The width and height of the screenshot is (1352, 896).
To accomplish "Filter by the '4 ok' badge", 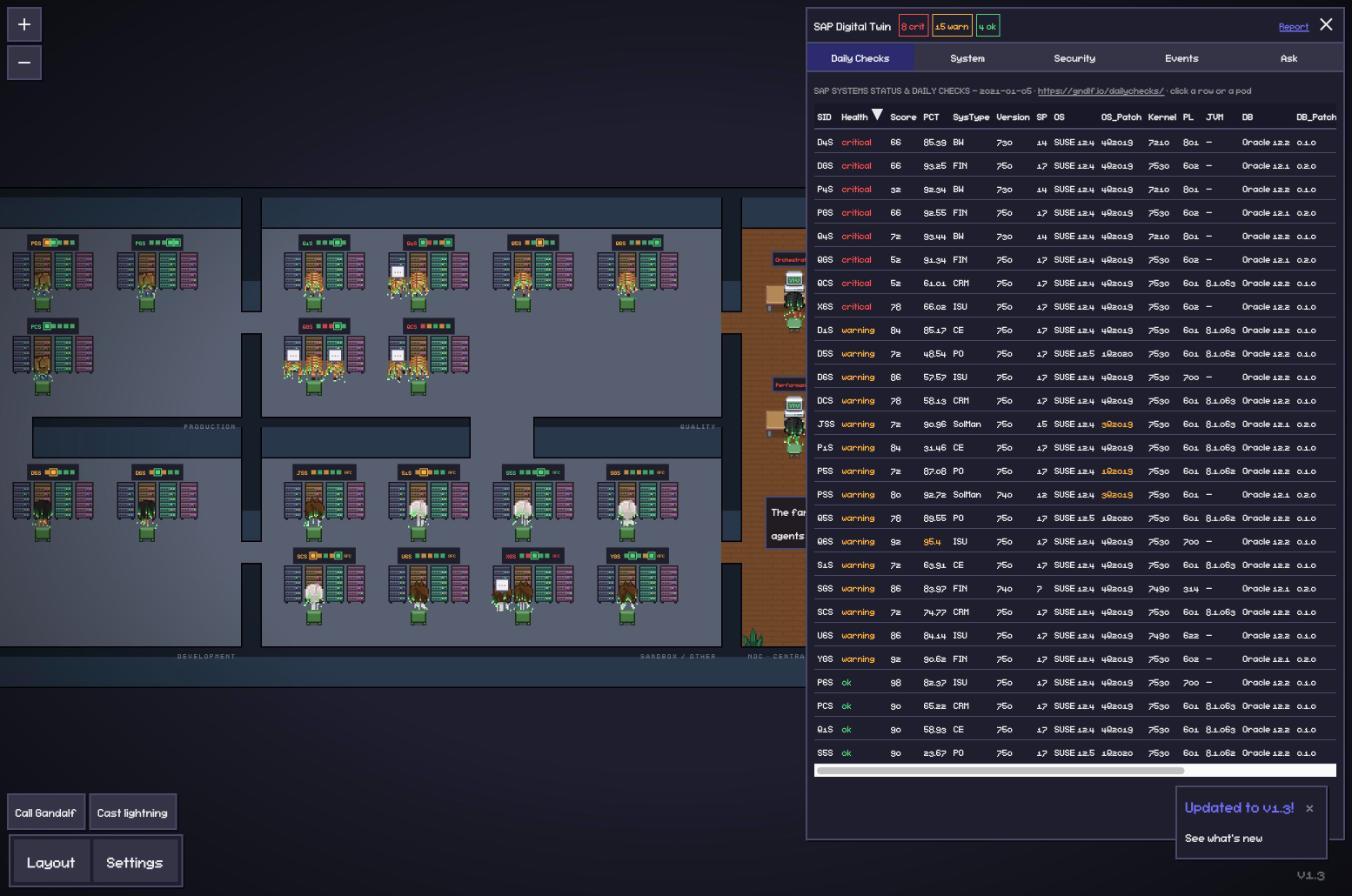I will point(987,27).
